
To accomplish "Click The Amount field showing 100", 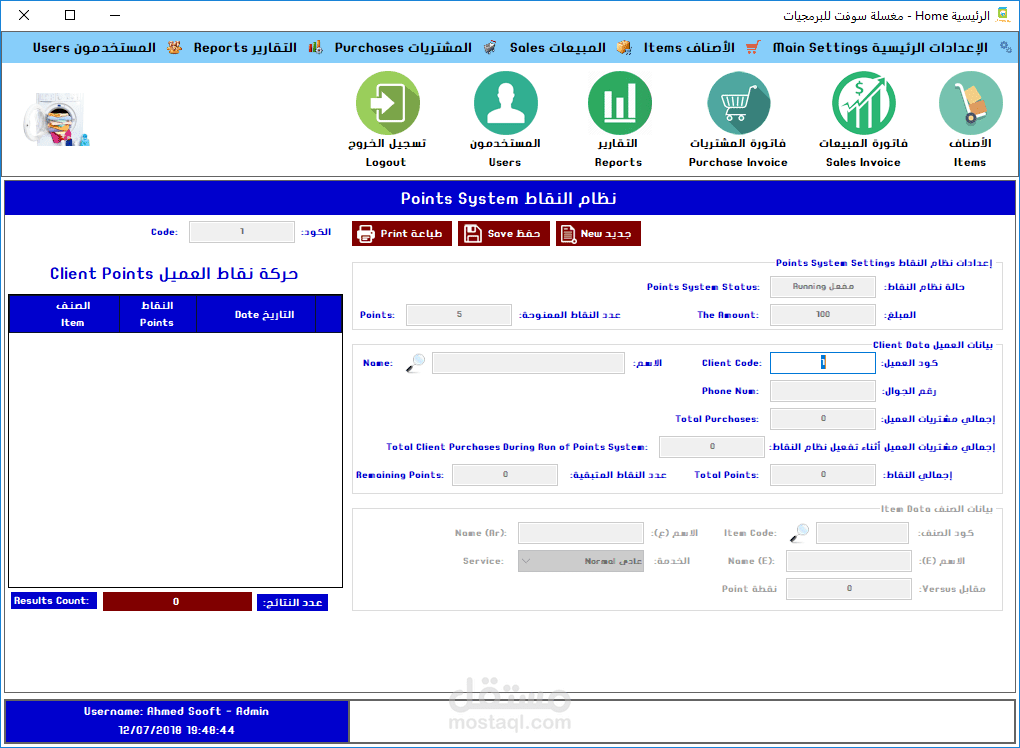I will click(823, 315).
